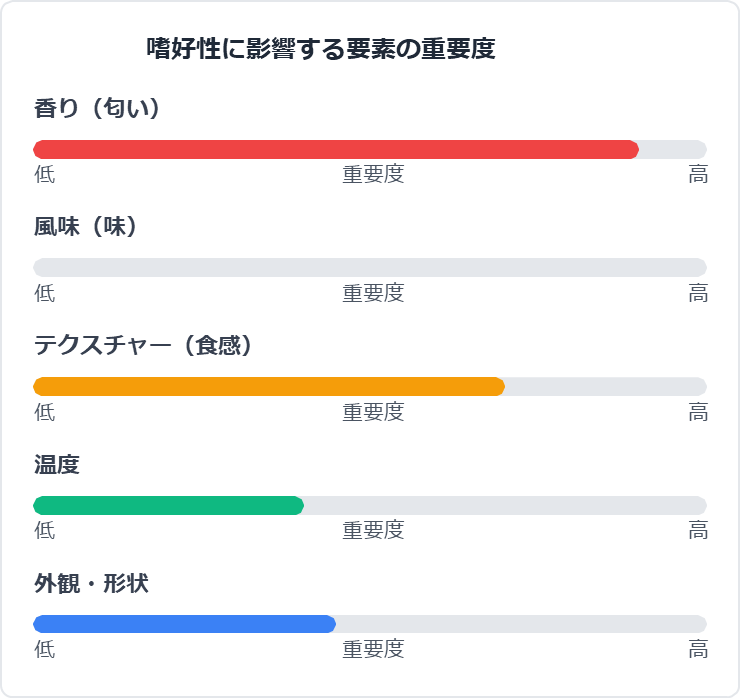The width and height of the screenshot is (740, 698).
Task: Click the 重要度 label under the 風味 slider
Action: point(373,293)
